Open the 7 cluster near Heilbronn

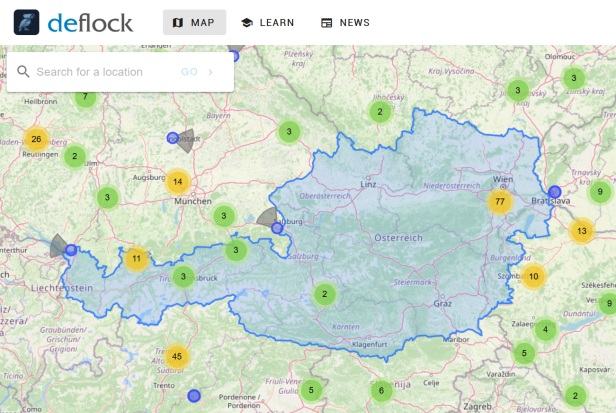point(85,97)
